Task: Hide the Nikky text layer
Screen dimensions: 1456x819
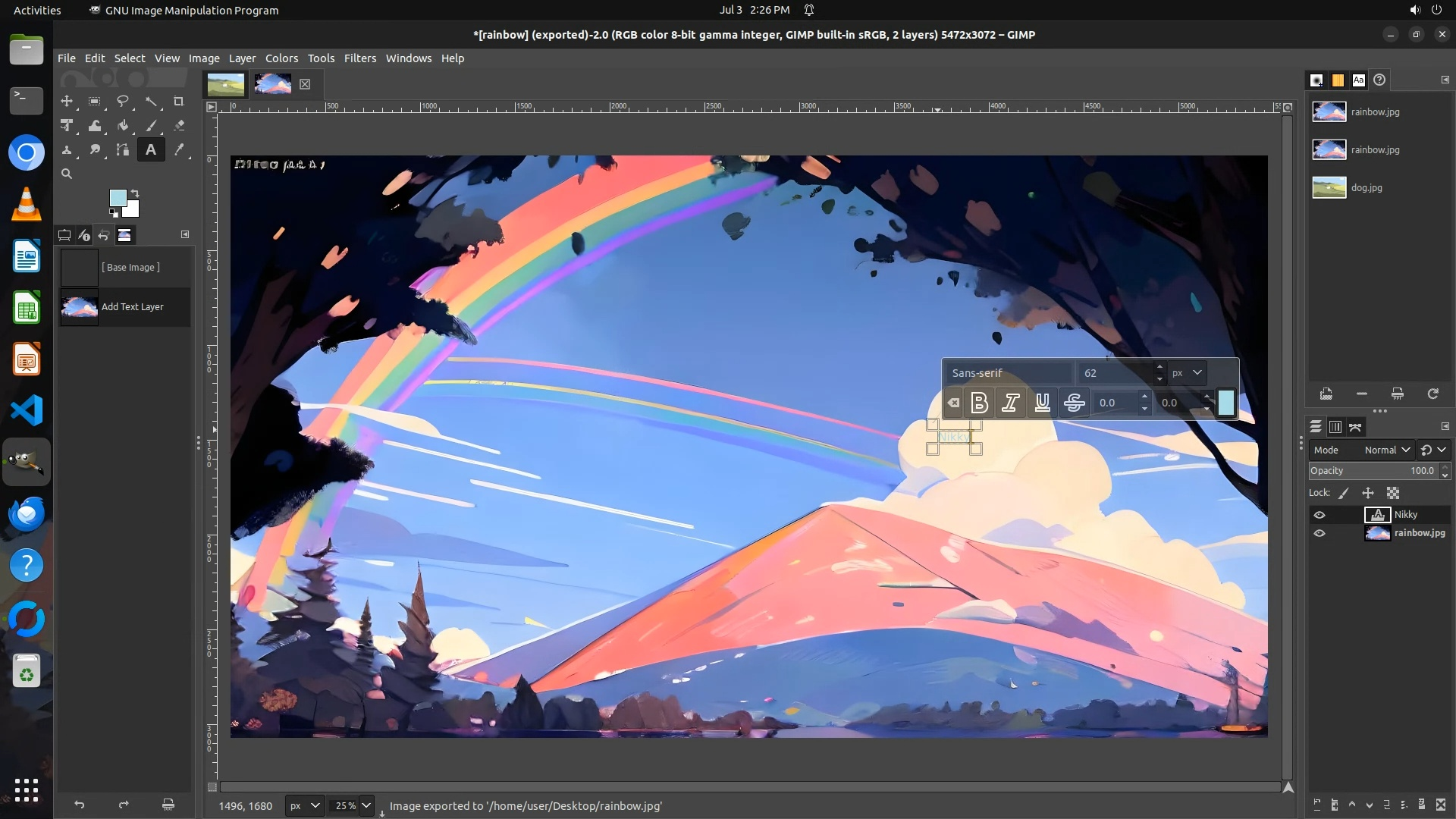Action: [x=1319, y=515]
